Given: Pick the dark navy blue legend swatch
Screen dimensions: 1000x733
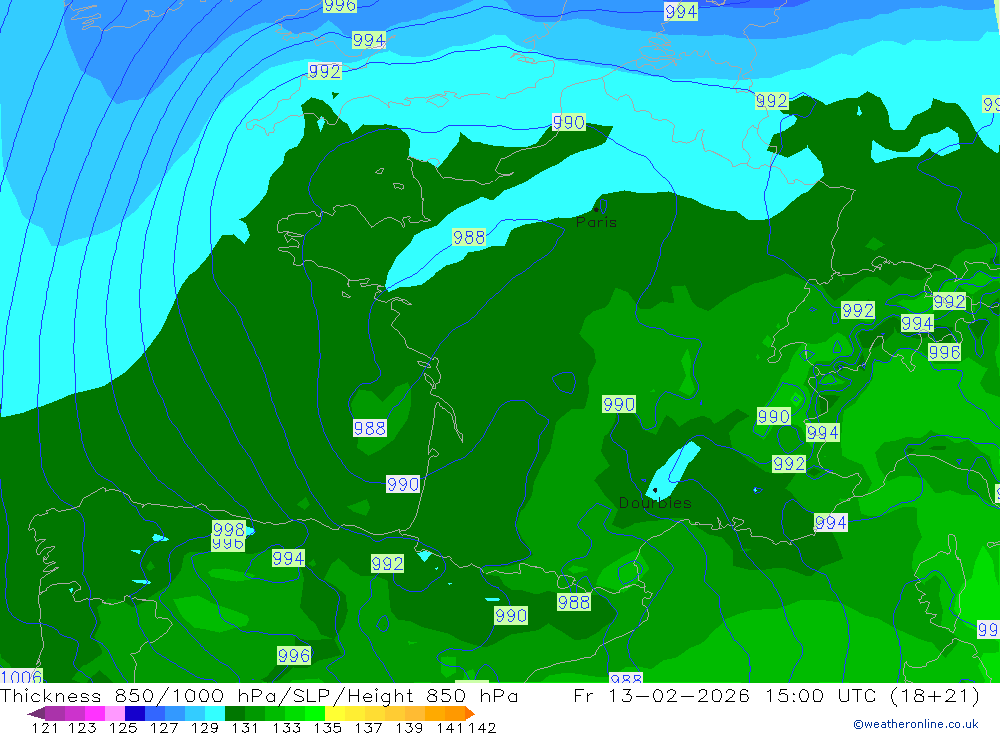Looking at the screenshot, I should click(135, 713).
